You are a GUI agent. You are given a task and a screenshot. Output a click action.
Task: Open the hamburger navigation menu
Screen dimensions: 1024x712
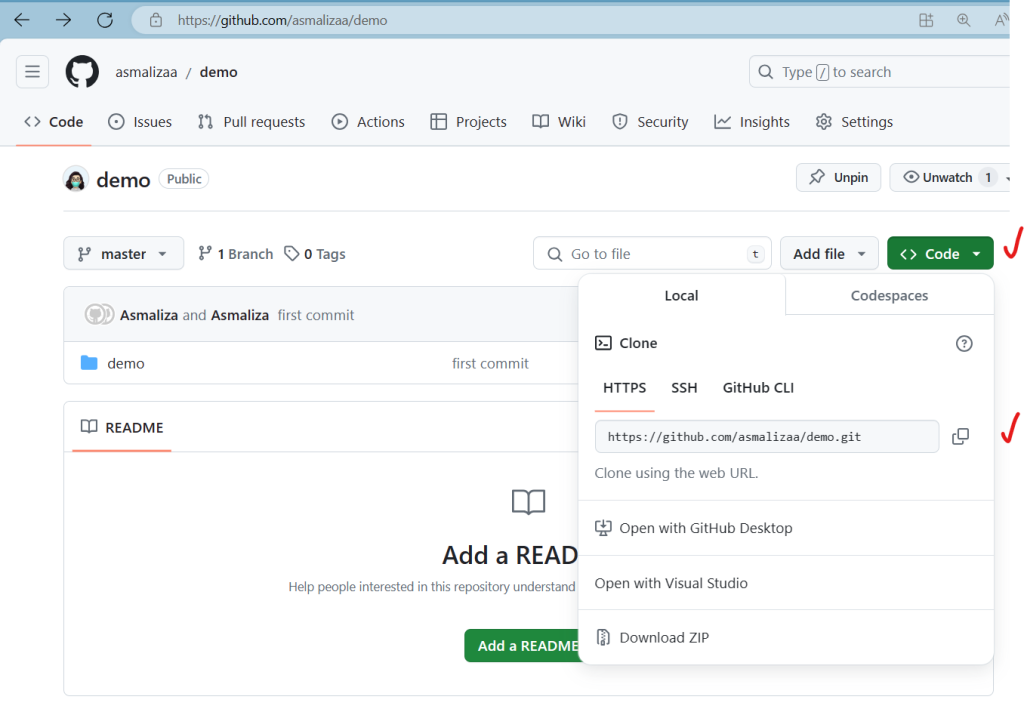(33, 72)
